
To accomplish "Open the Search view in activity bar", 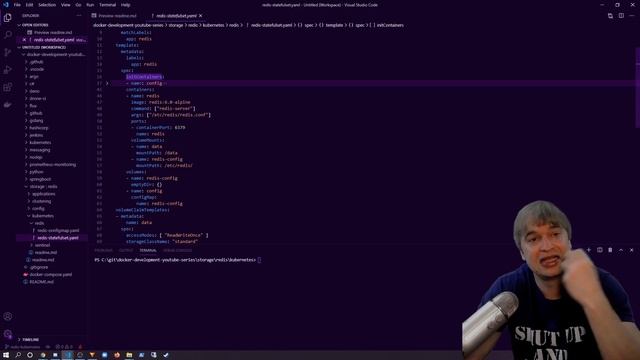I will tap(7, 35).
